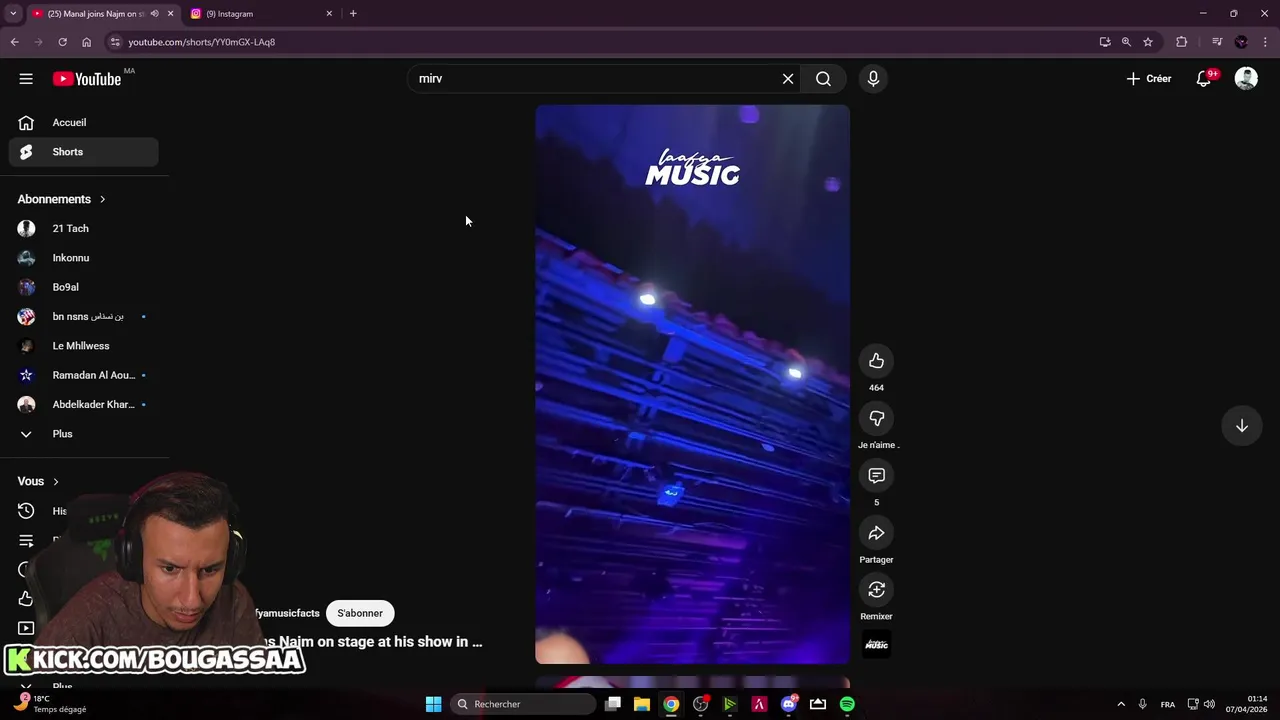Open the volume control in tray

(1210, 704)
